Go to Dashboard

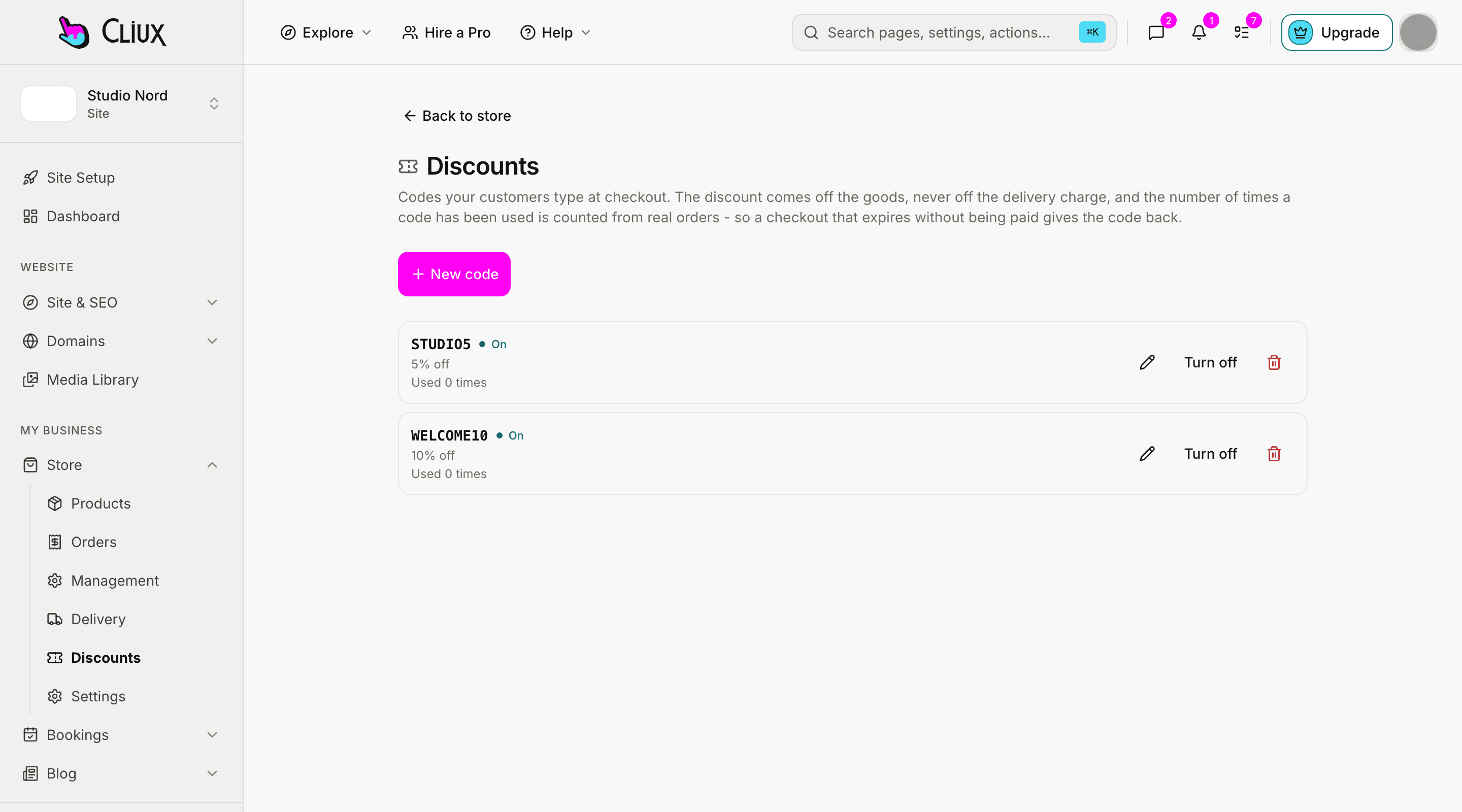point(121,216)
